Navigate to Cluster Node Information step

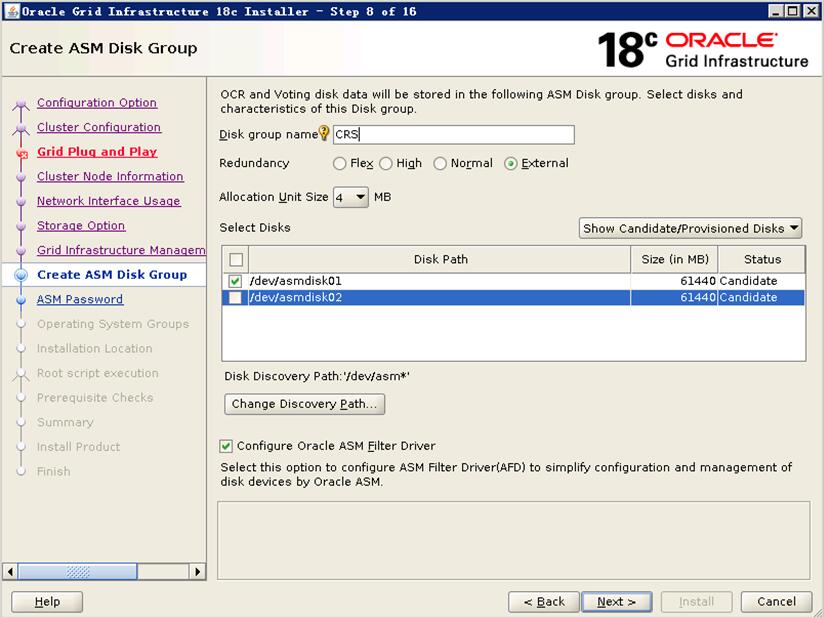110,177
